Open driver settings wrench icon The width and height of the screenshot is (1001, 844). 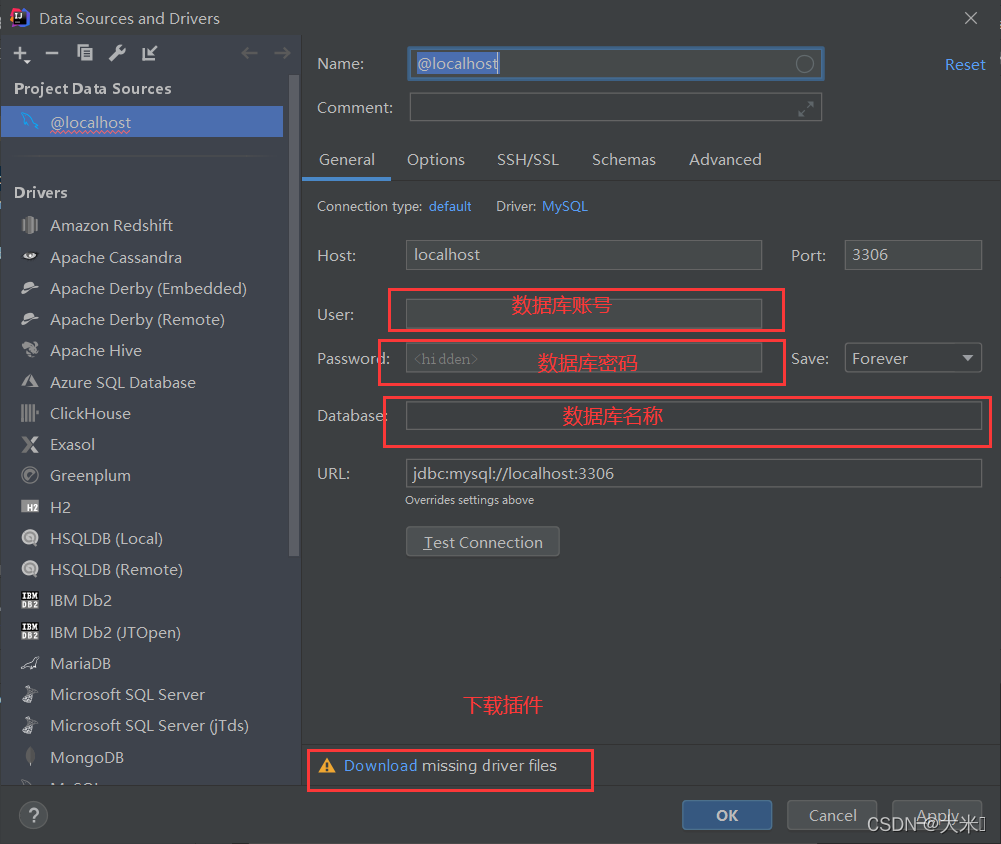(x=117, y=53)
